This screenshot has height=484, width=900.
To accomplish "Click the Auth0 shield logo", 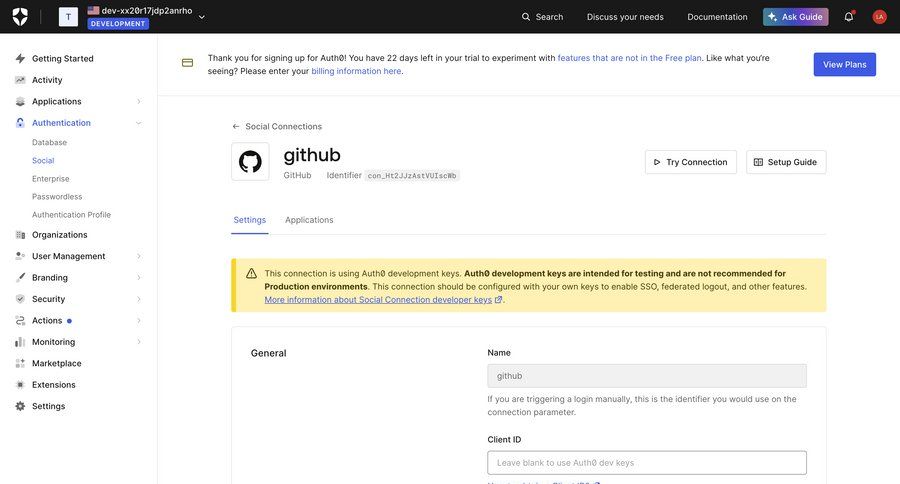I will point(20,17).
